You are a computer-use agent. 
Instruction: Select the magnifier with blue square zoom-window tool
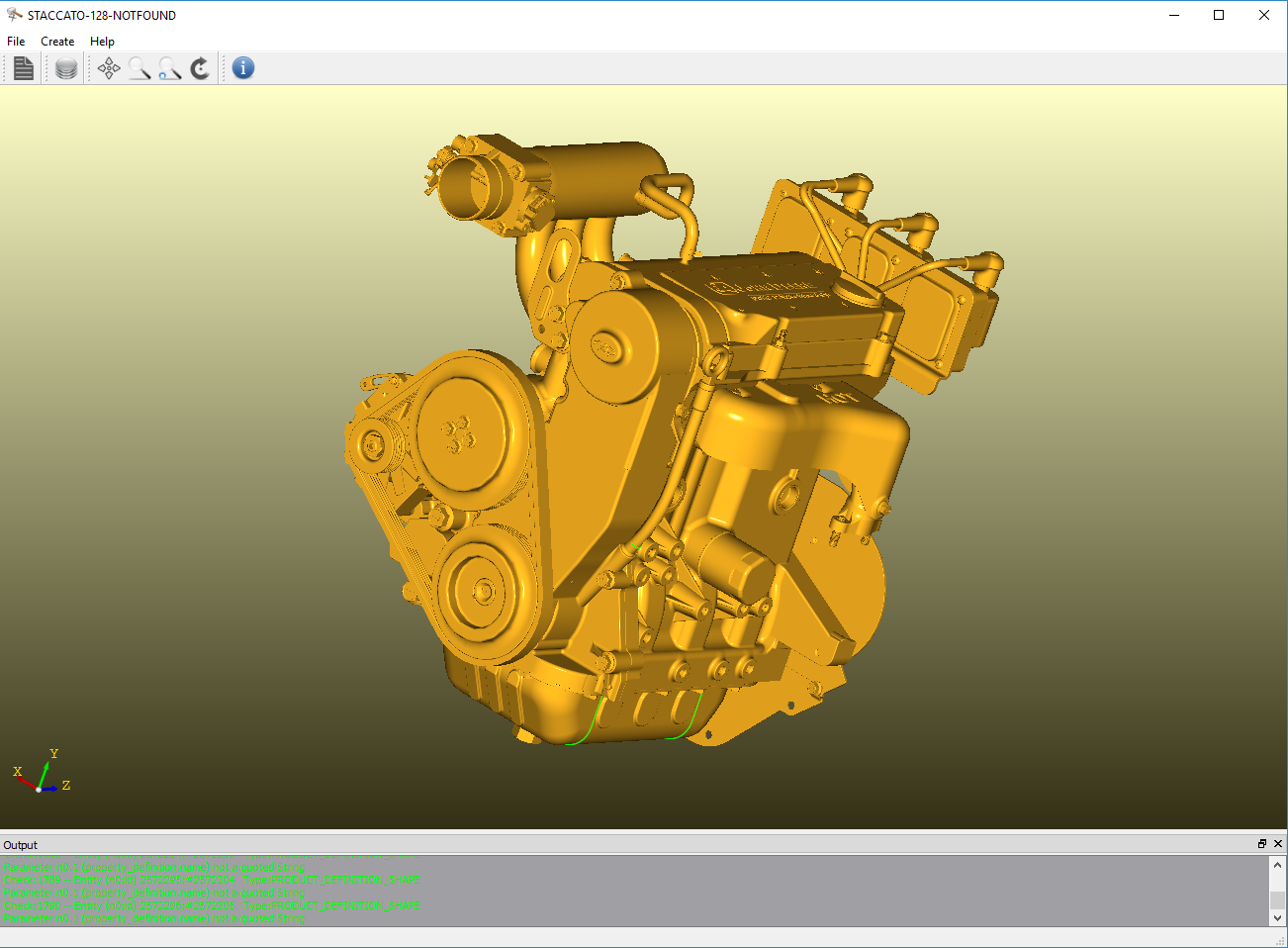[x=169, y=68]
